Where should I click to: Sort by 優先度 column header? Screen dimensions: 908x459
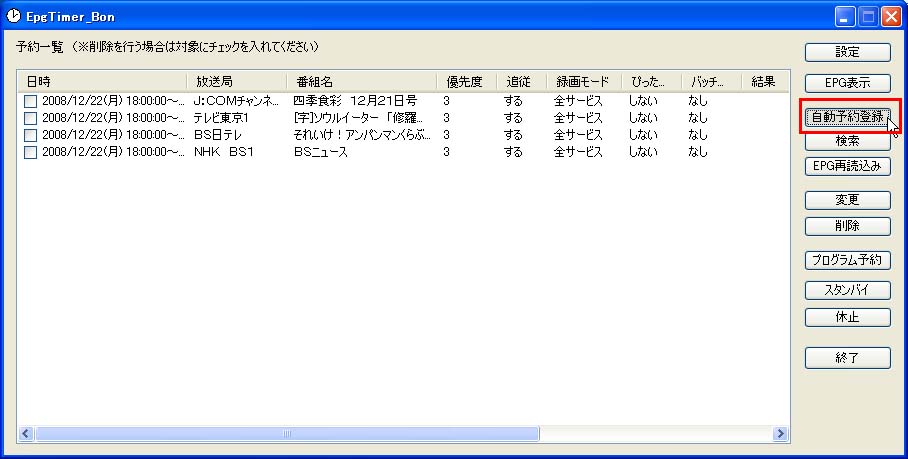[467, 82]
